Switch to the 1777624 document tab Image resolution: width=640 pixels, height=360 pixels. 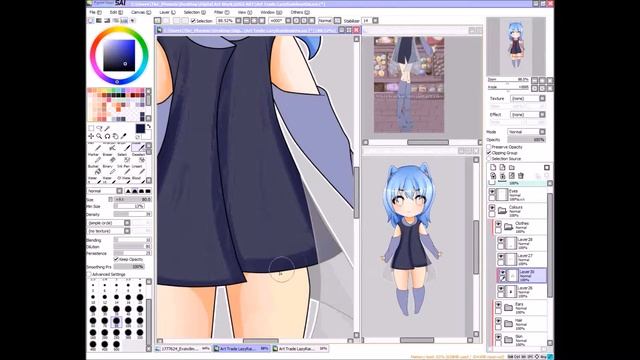(183, 349)
